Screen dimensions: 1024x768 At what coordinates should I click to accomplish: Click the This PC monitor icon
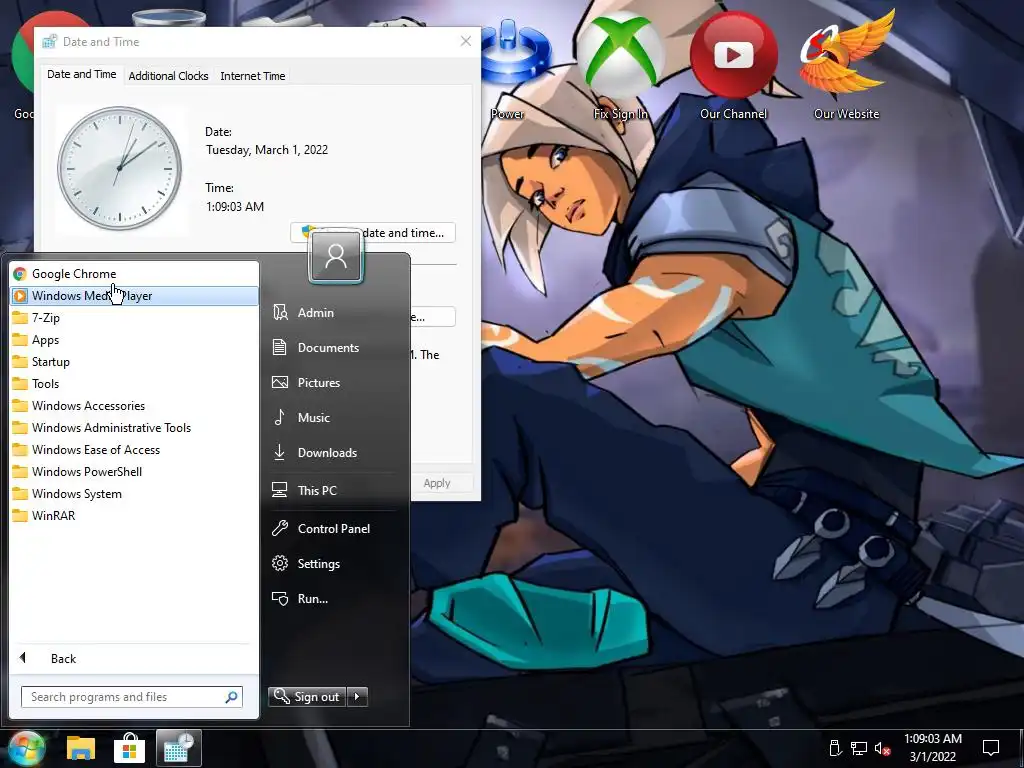click(280, 490)
